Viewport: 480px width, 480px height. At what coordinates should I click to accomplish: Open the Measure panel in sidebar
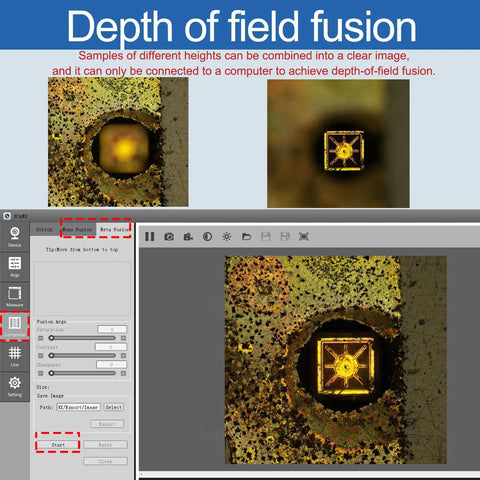coord(15,297)
